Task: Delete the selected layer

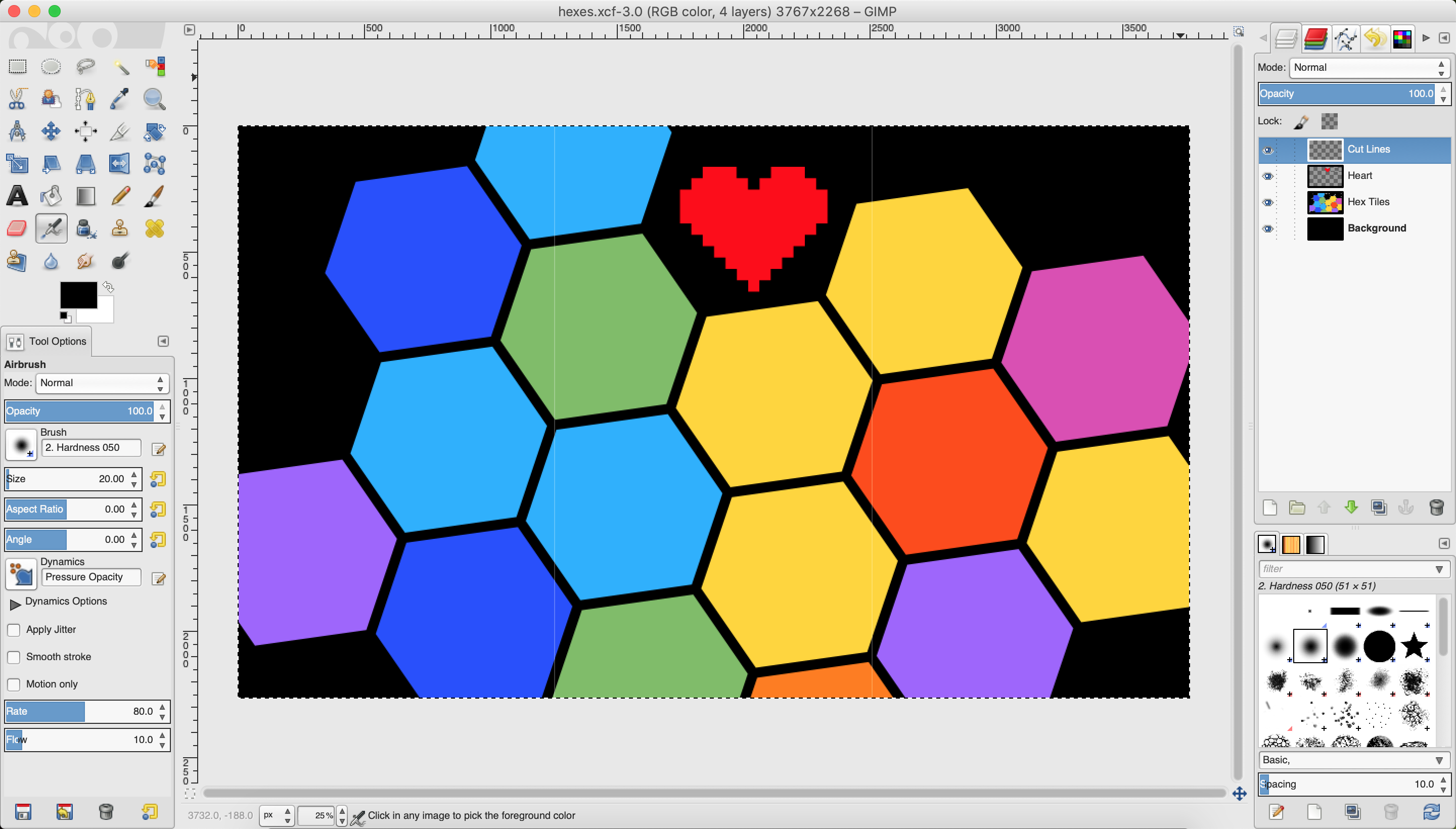Action: [x=1436, y=508]
